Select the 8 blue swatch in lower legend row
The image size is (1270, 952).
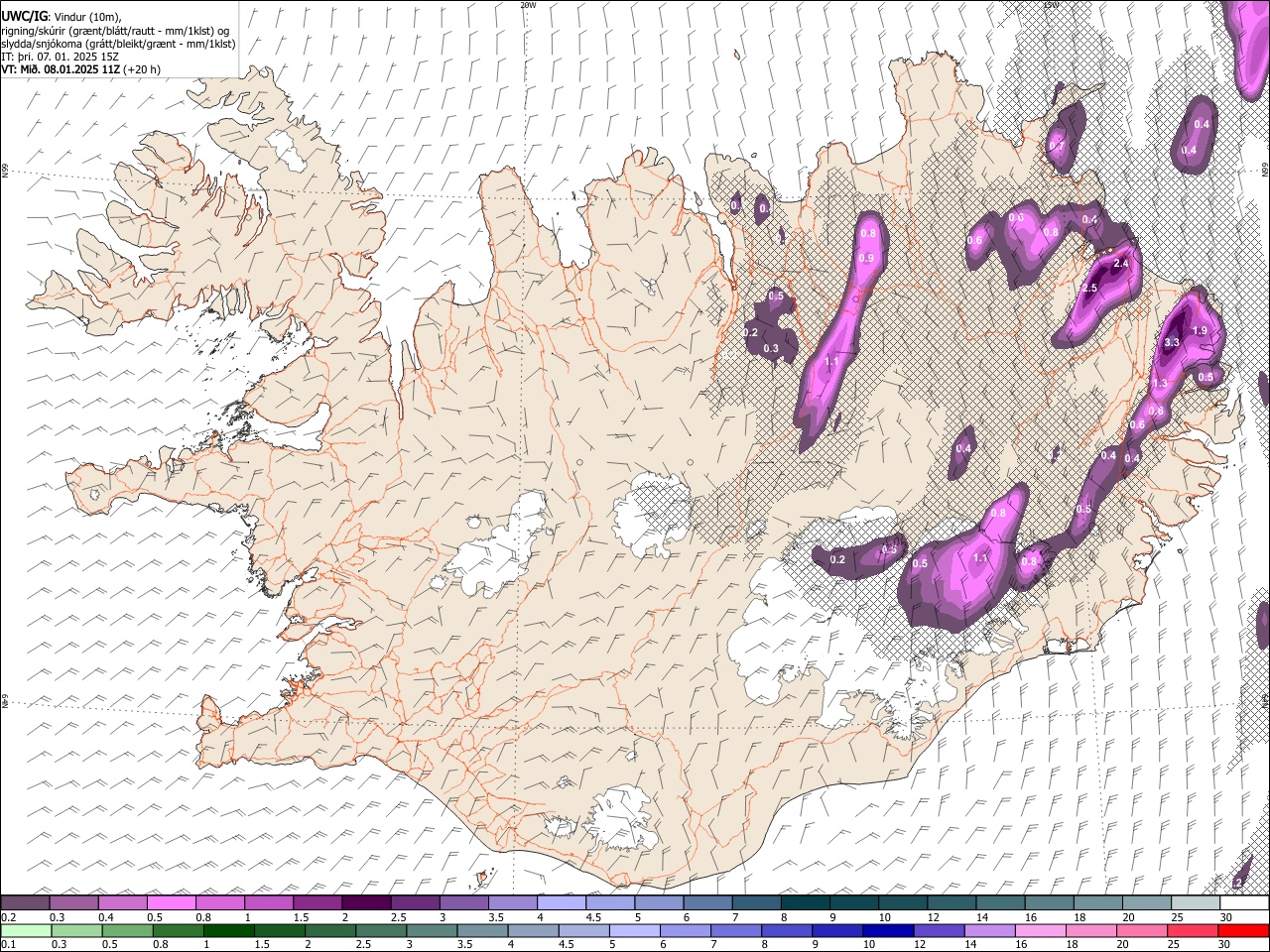[x=786, y=930]
